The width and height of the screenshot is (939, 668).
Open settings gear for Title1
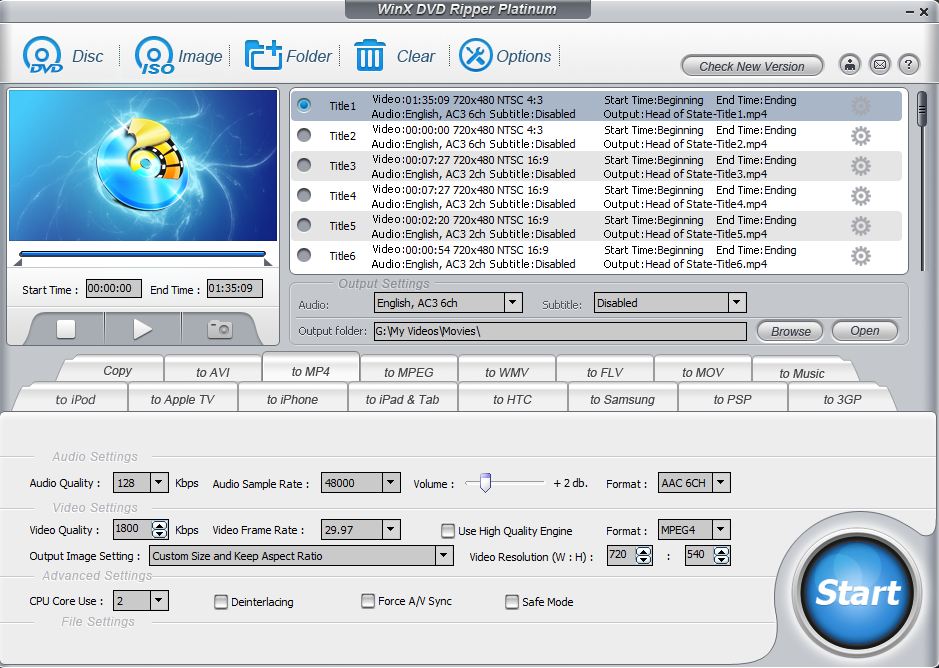click(861, 106)
